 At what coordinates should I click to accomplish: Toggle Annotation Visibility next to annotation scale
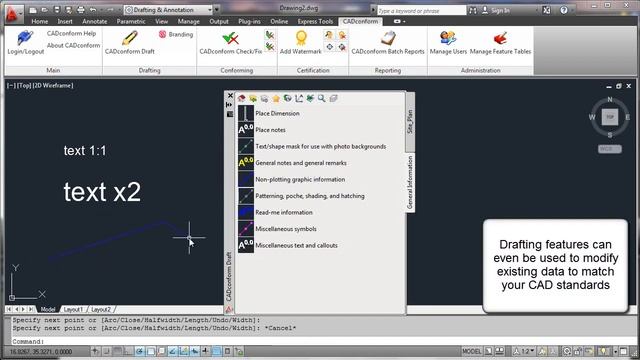coord(542,351)
